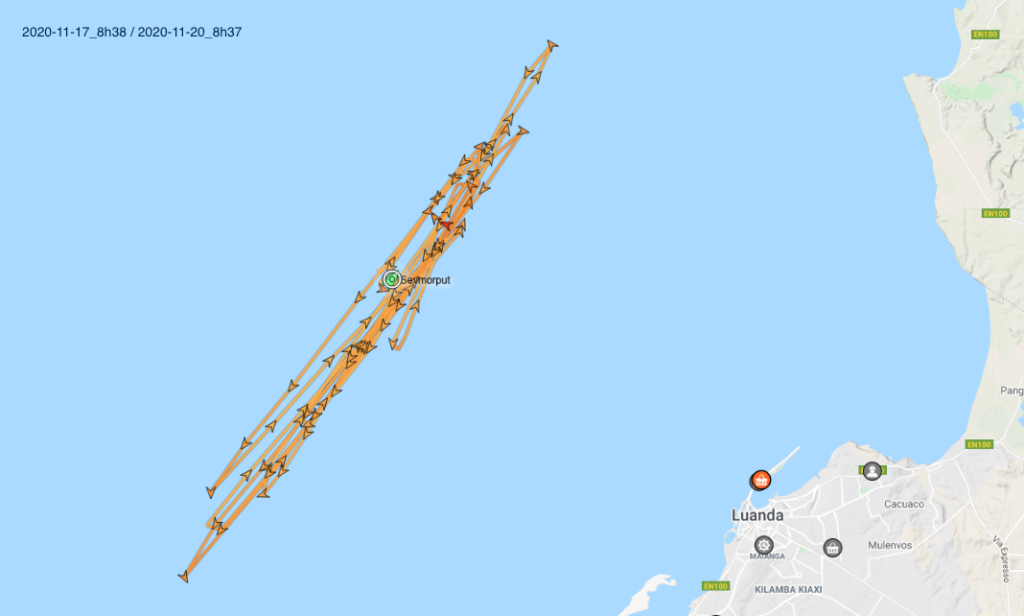1024x616 pixels.
Task: Click the Sevmorput vessel name label
Action: pos(425,280)
